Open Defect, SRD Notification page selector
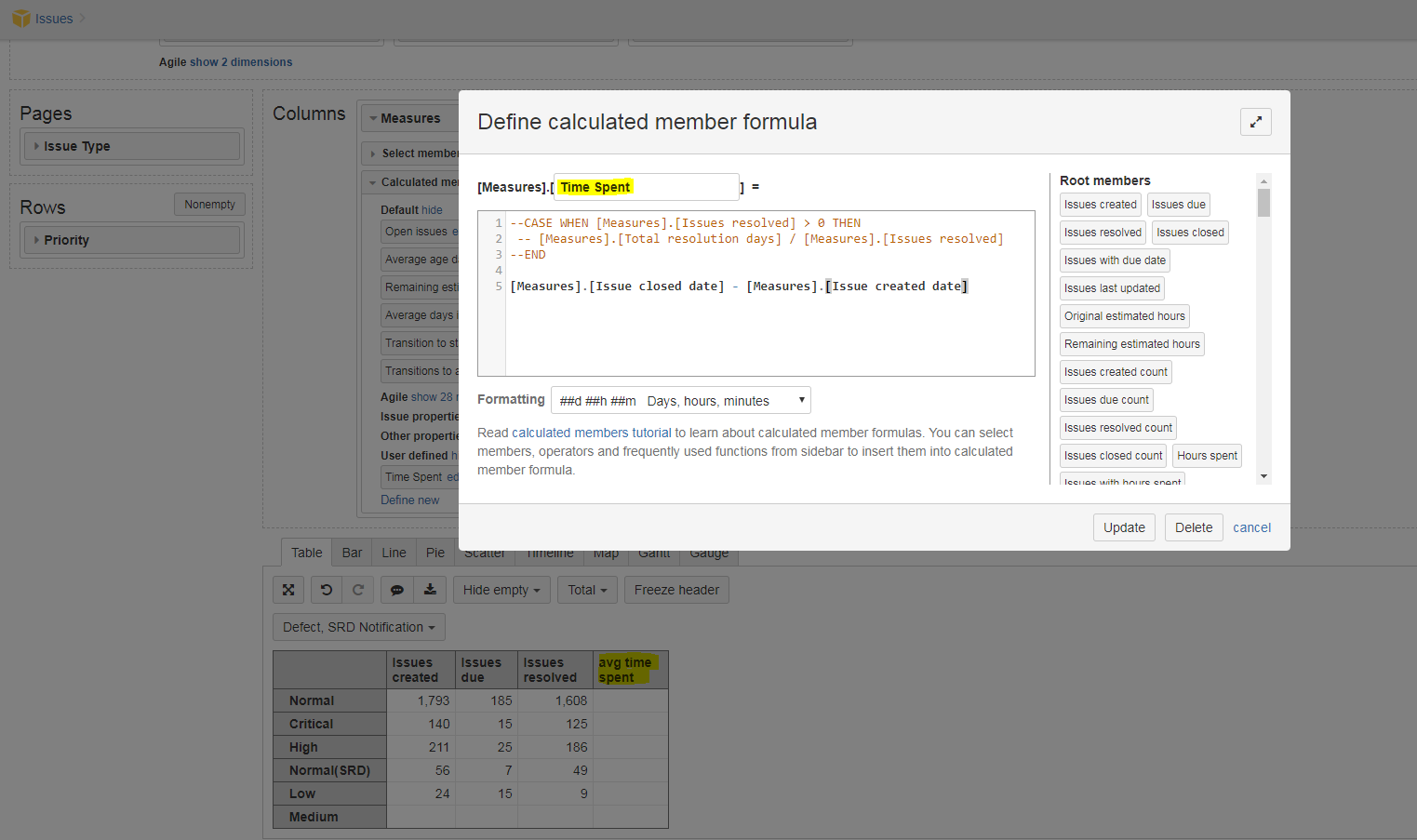1417x840 pixels. (359, 627)
